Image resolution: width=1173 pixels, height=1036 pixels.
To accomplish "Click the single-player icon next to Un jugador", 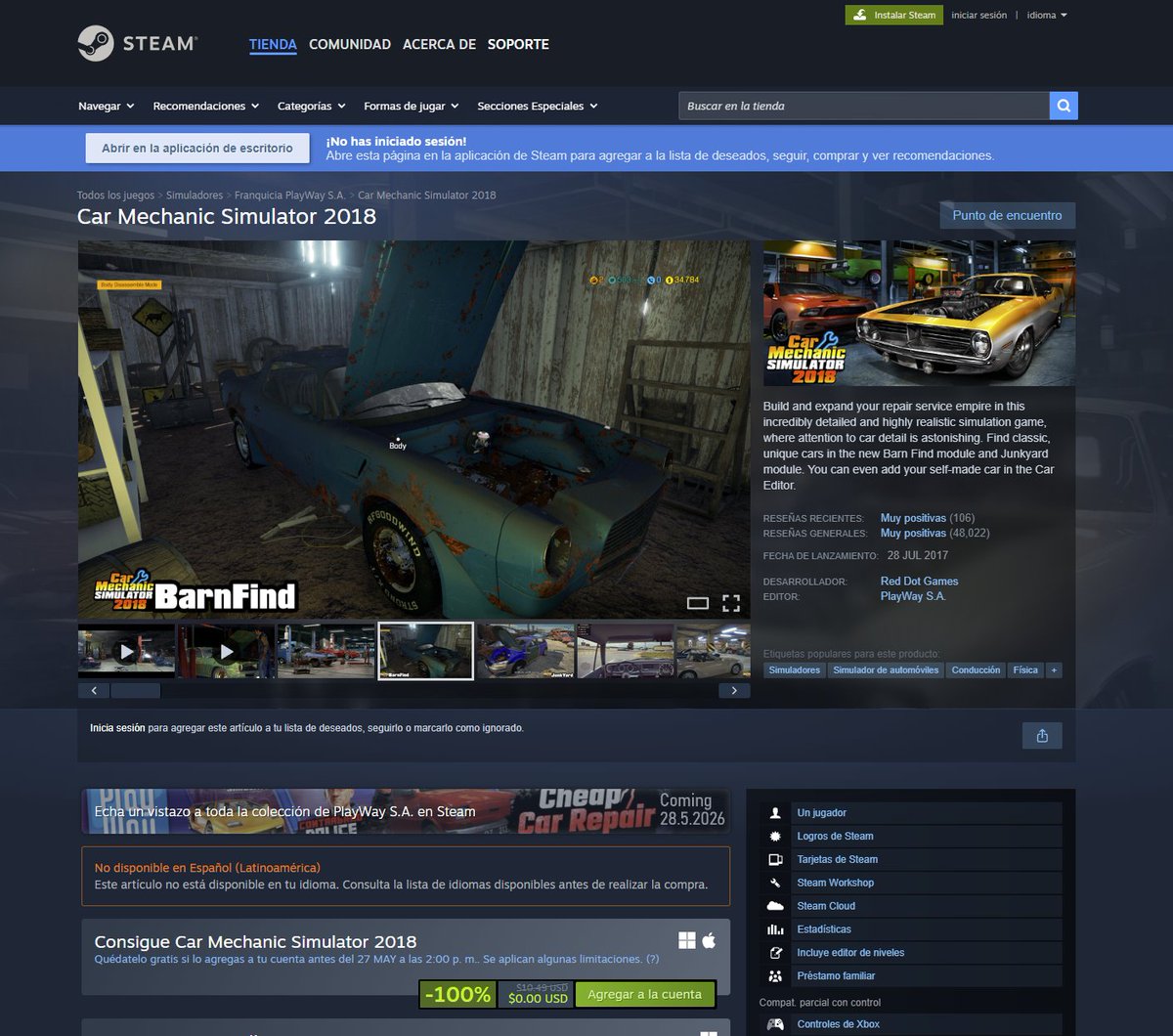I will pyautogui.click(x=775, y=813).
